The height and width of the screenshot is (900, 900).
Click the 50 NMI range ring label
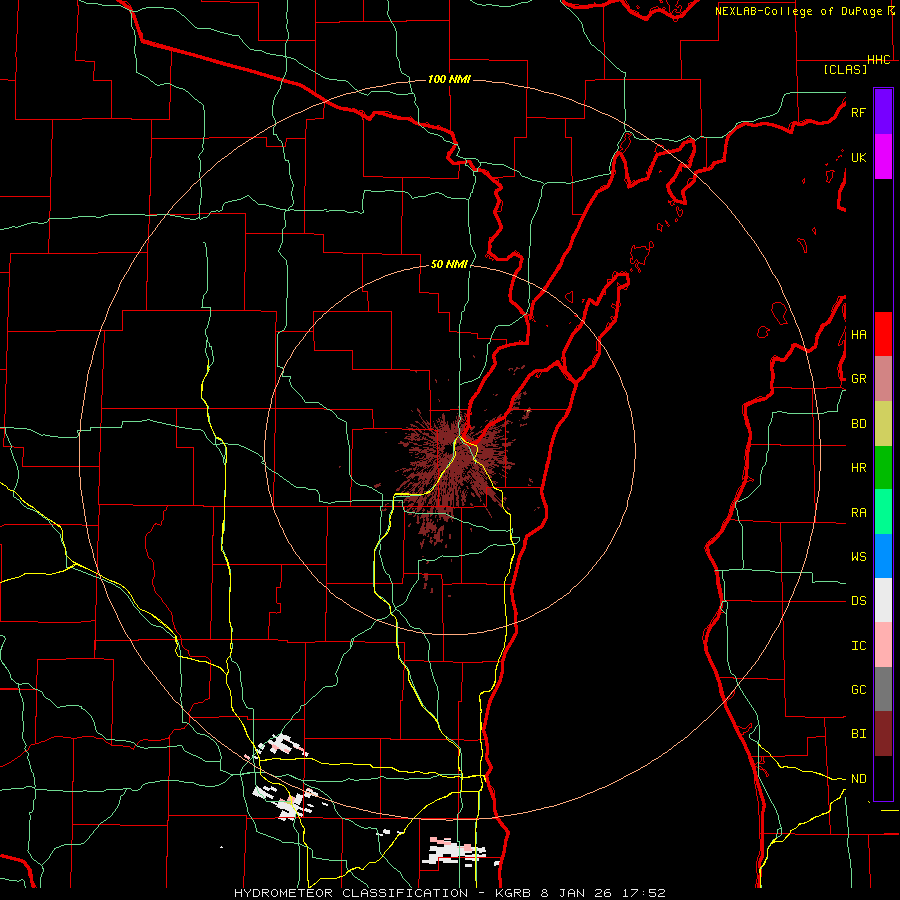pos(449,264)
